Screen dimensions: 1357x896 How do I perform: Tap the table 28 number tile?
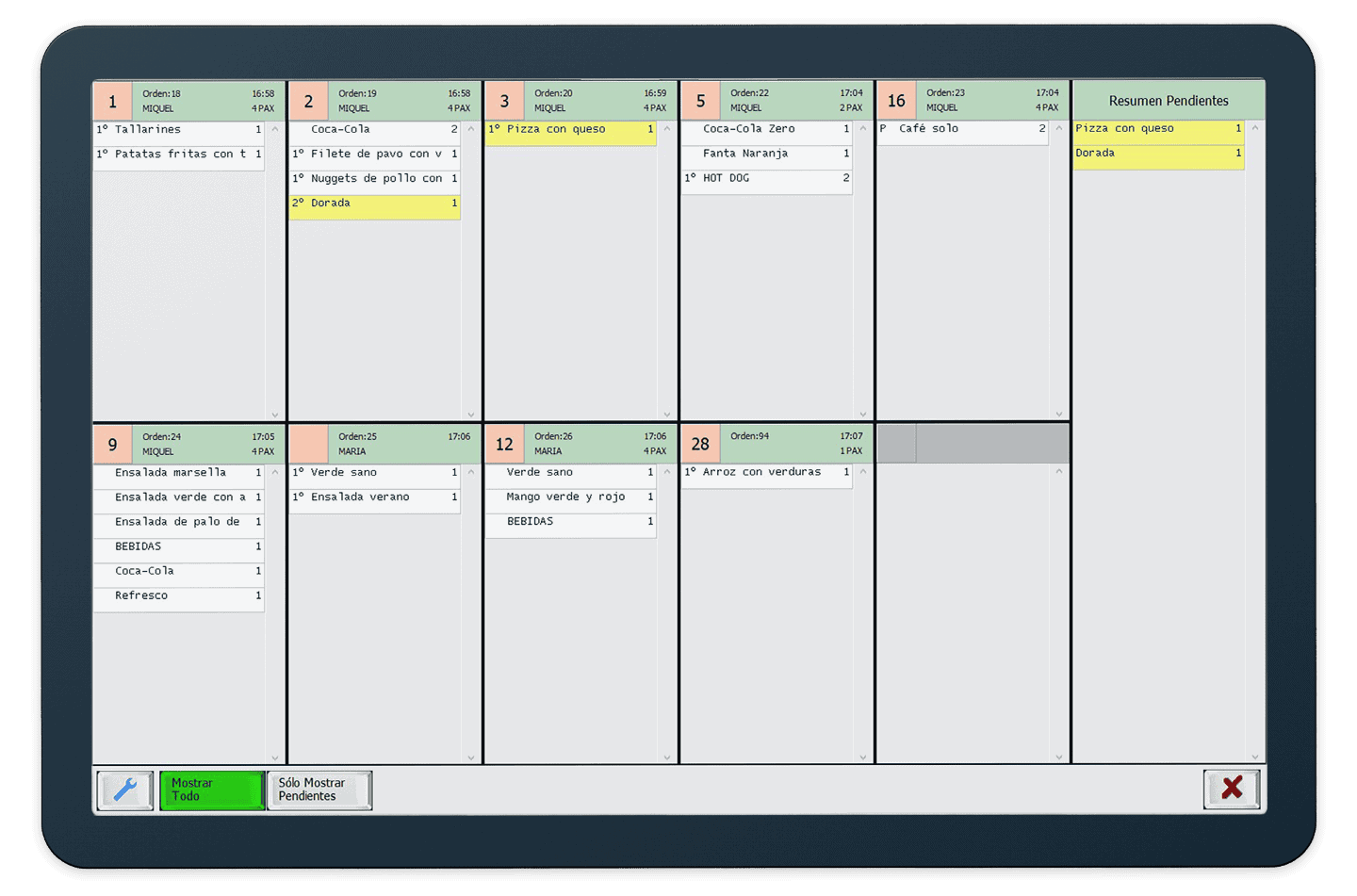pyautogui.click(x=700, y=444)
